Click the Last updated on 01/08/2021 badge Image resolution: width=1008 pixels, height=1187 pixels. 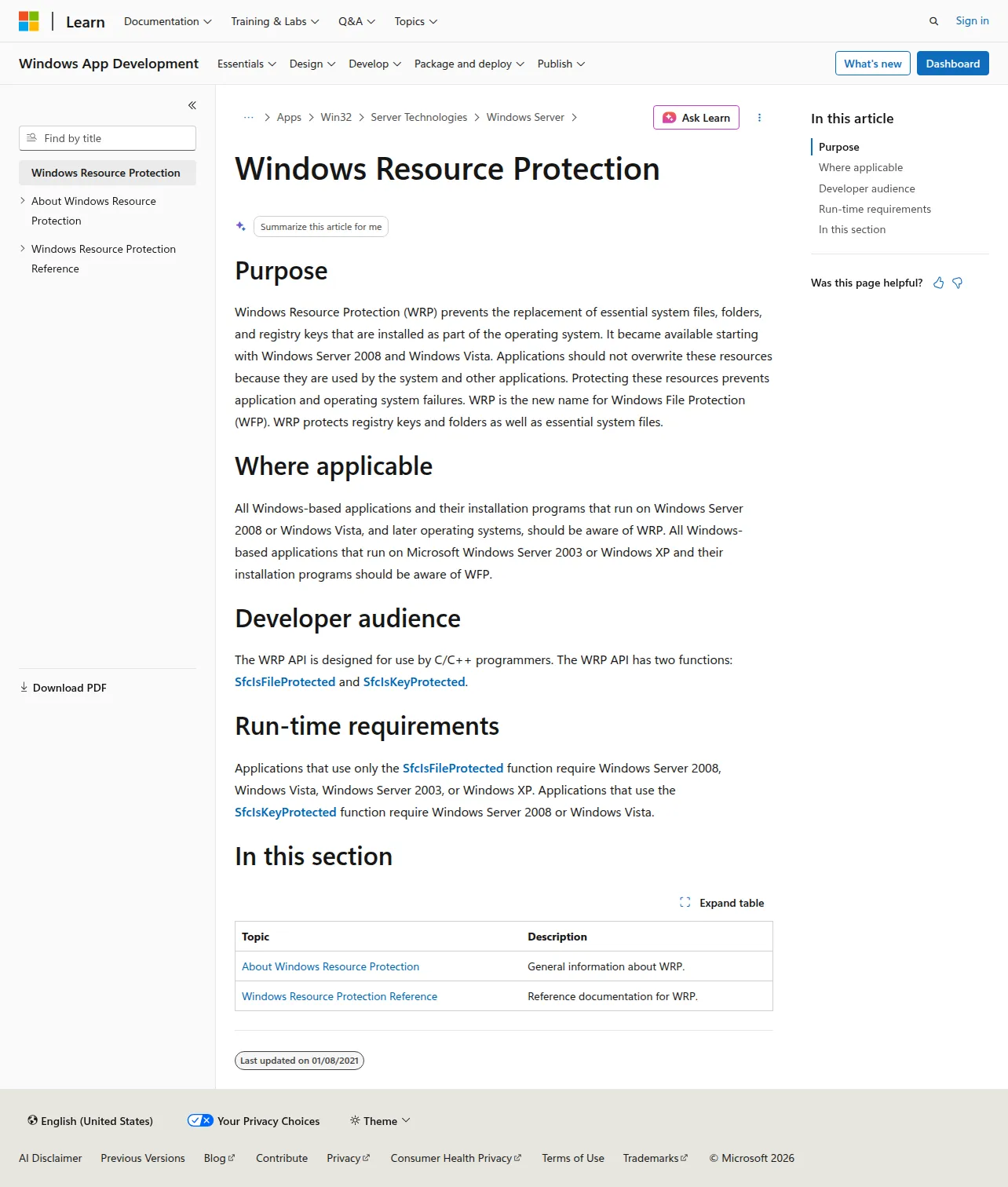tap(299, 1061)
